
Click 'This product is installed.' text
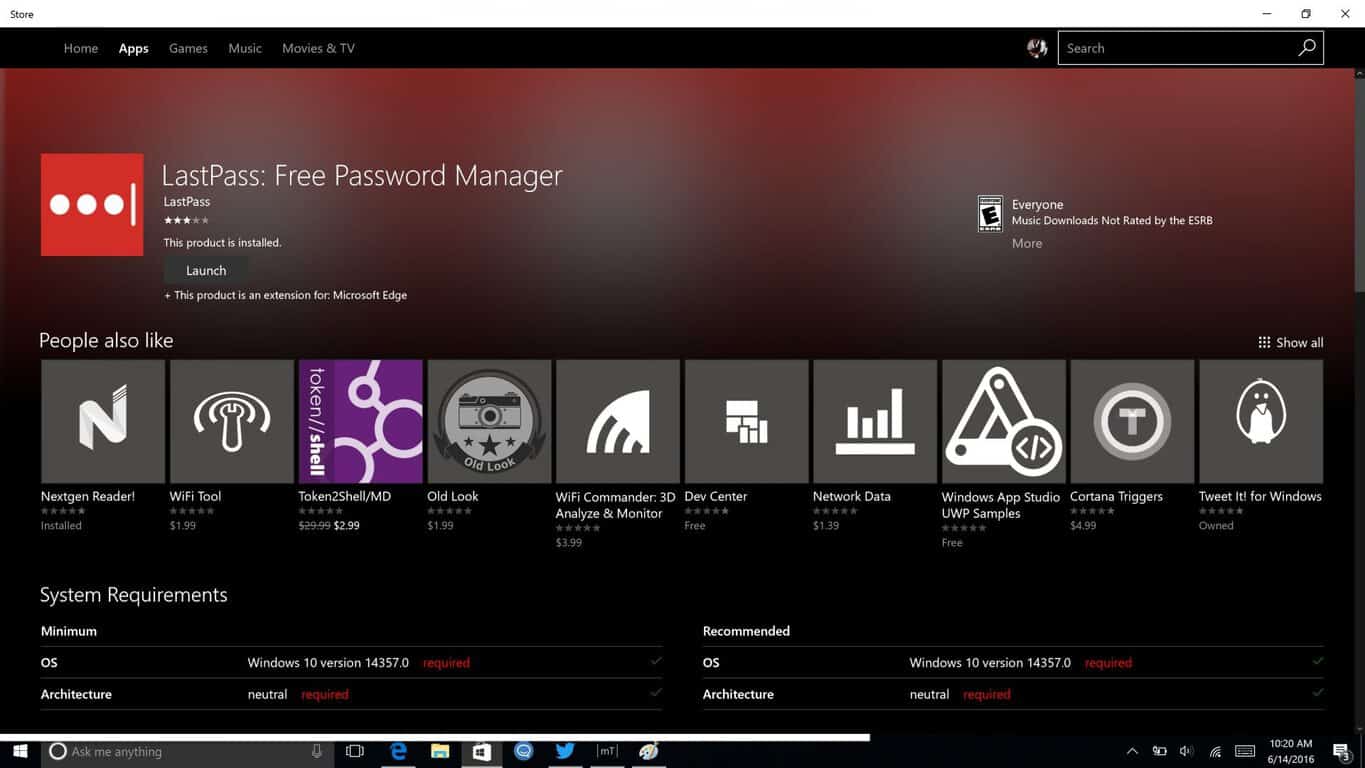click(223, 243)
